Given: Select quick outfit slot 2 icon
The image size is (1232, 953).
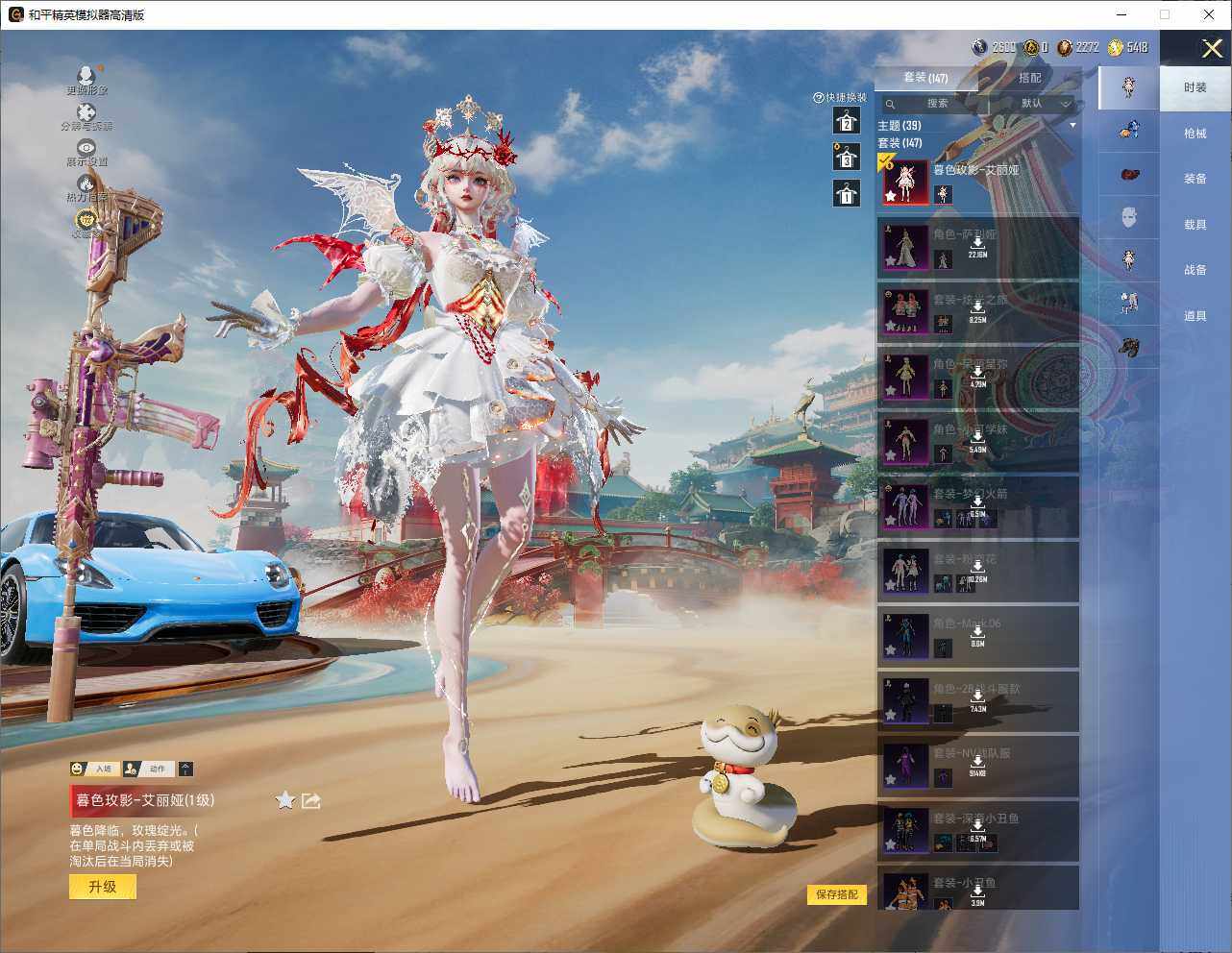Looking at the screenshot, I should pos(846,120).
